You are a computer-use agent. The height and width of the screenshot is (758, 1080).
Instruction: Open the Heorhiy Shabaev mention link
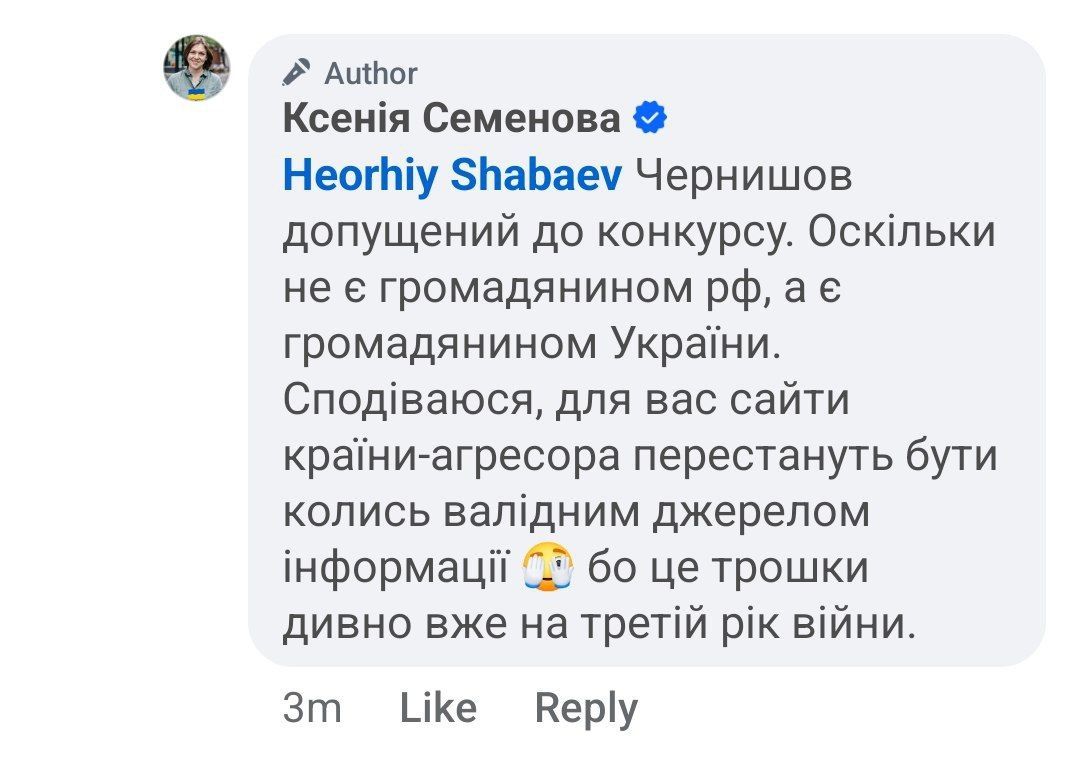point(453,176)
